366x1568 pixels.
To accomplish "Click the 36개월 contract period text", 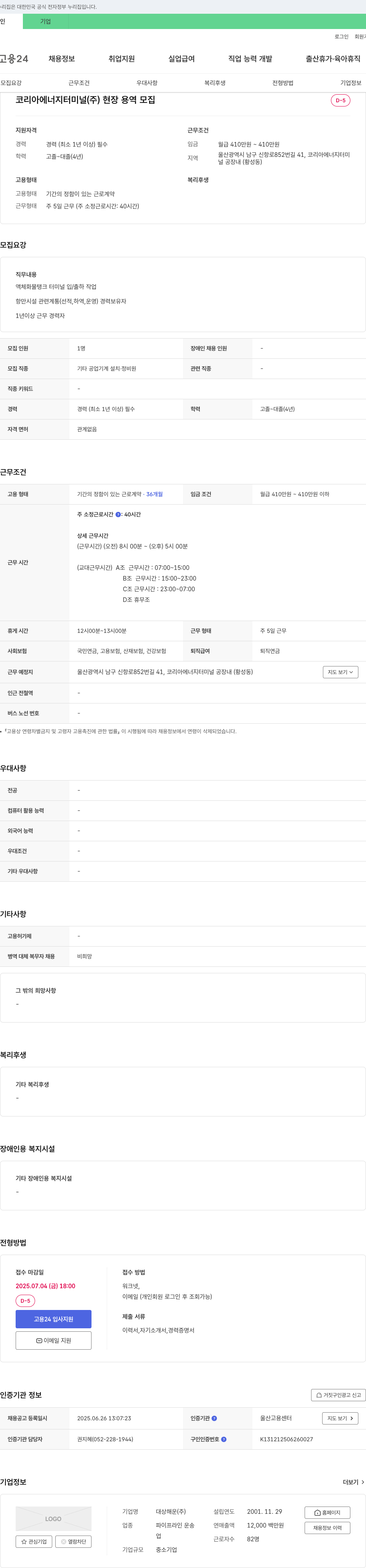I will [154, 494].
